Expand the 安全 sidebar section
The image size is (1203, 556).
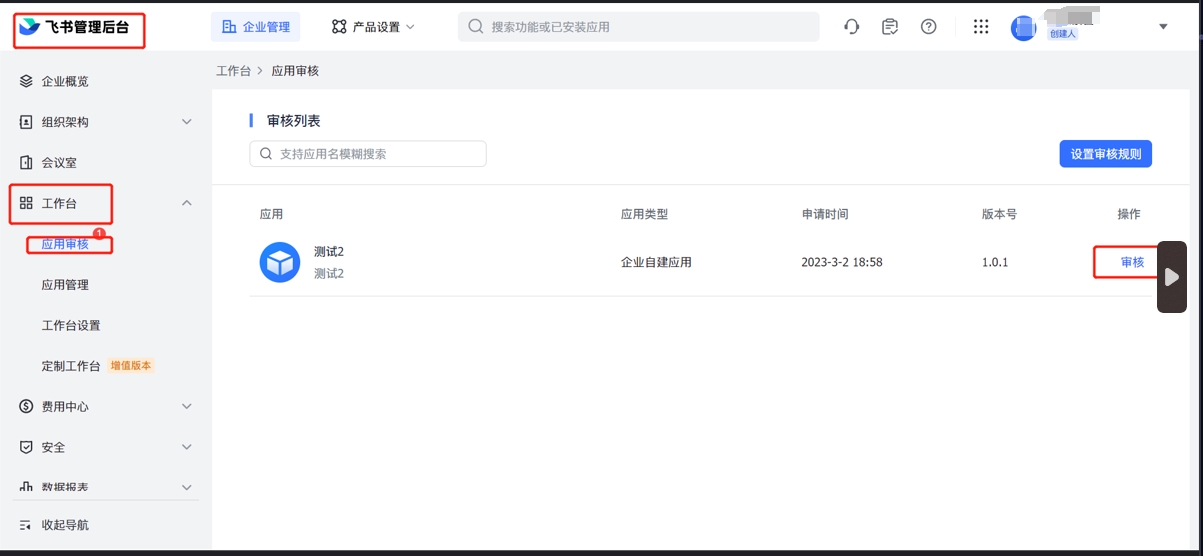click(187, 447)
